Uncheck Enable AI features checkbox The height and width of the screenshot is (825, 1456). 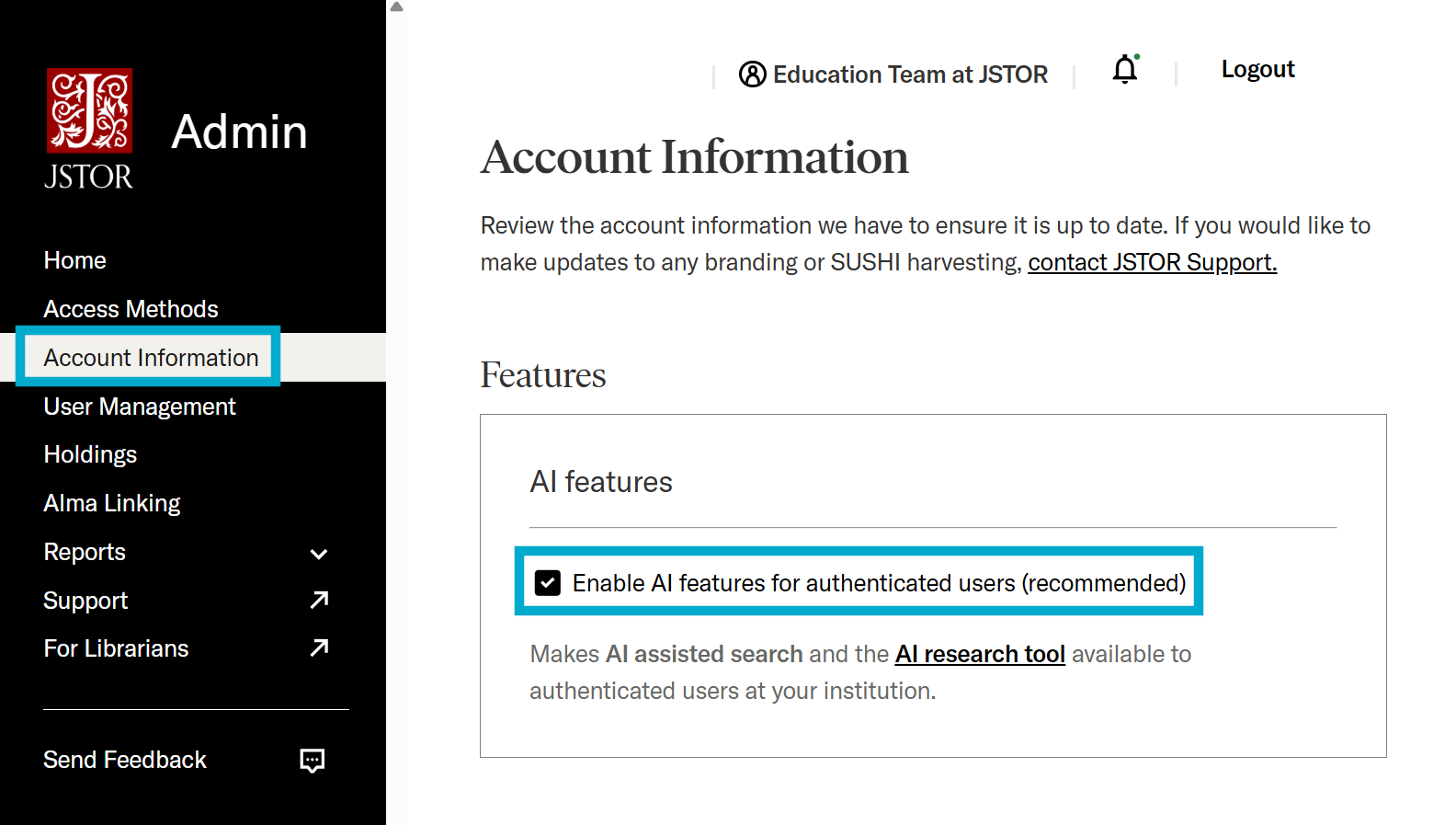pos(548,583)
